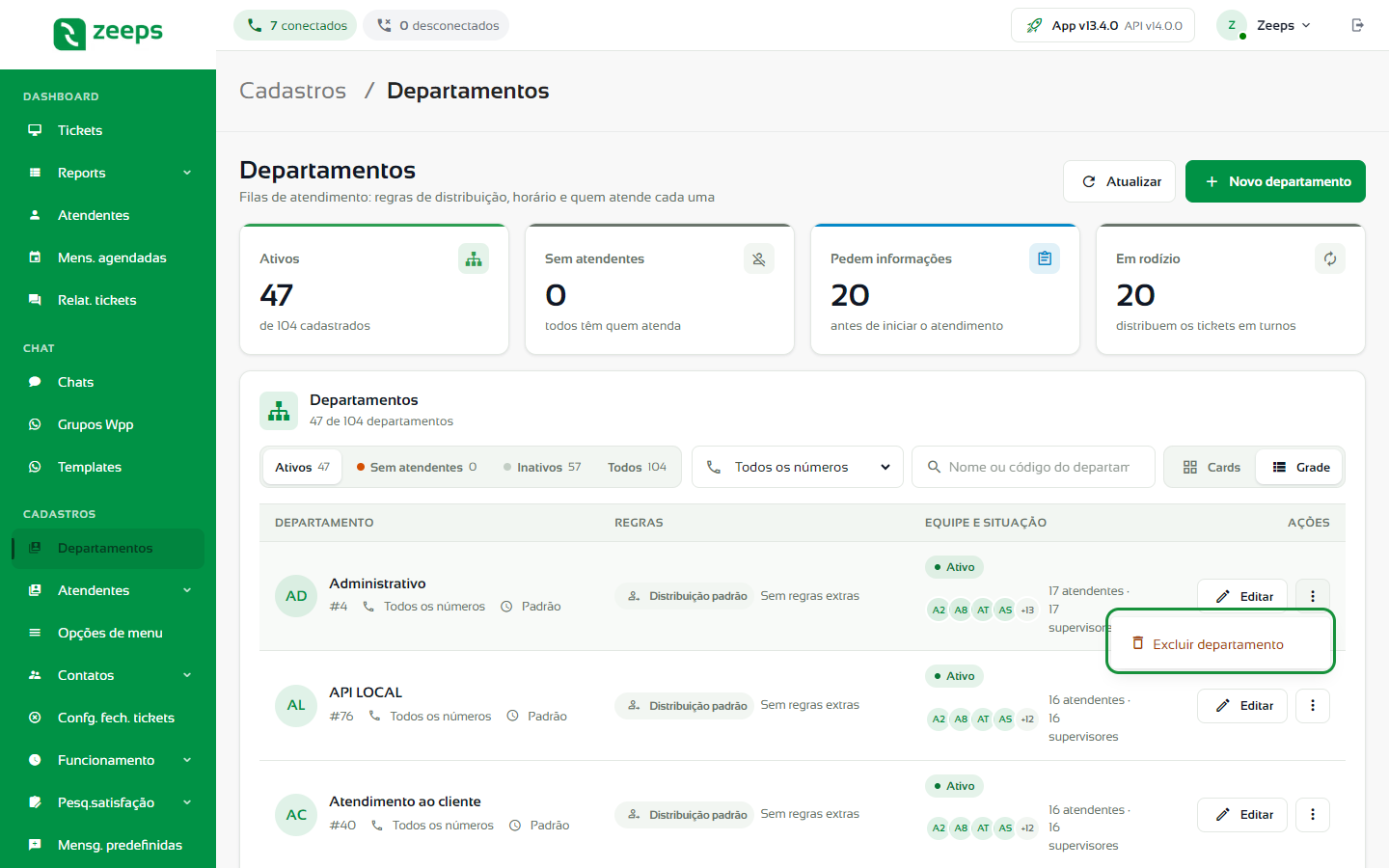Switch to the Cards view
This screenshot has width=1389, height=868.
1212,467
